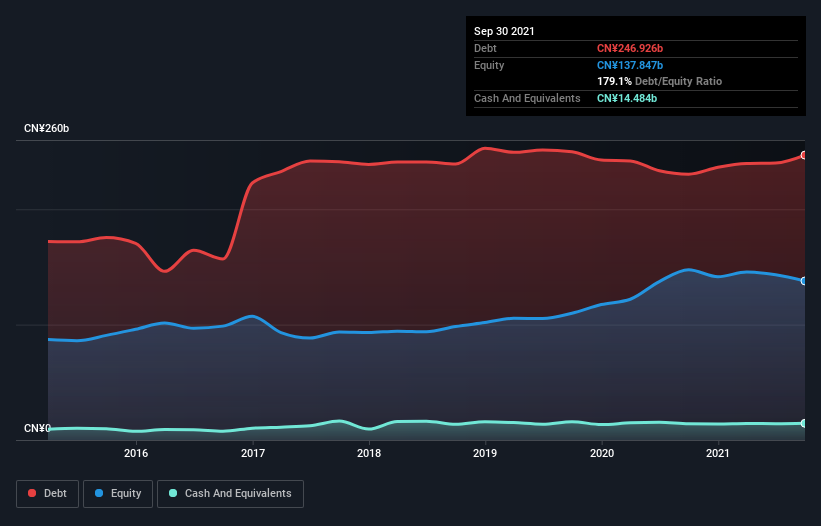Toggle the Equity series legend button

pos(118,494)
